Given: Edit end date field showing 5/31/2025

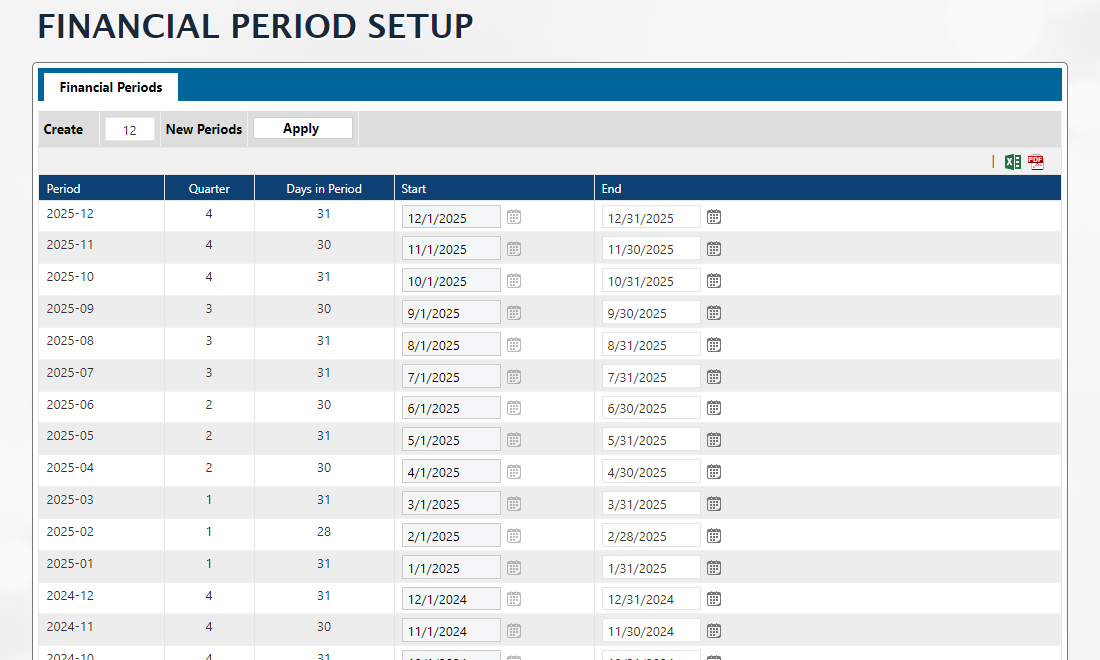Looking at the screenshot, I should point(651,440).
